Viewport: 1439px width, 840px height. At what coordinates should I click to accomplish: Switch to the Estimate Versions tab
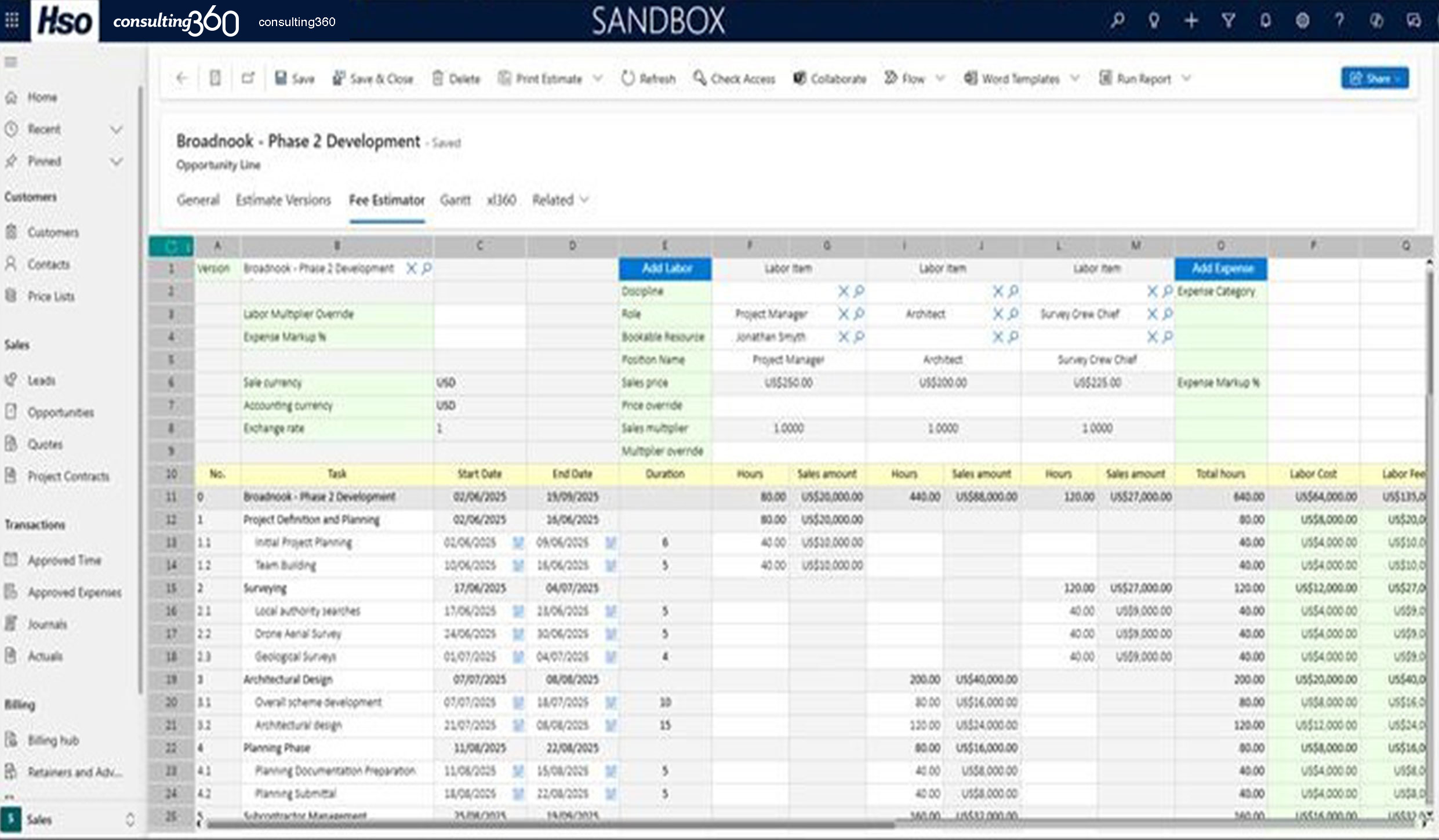click(x=283, y=200)
